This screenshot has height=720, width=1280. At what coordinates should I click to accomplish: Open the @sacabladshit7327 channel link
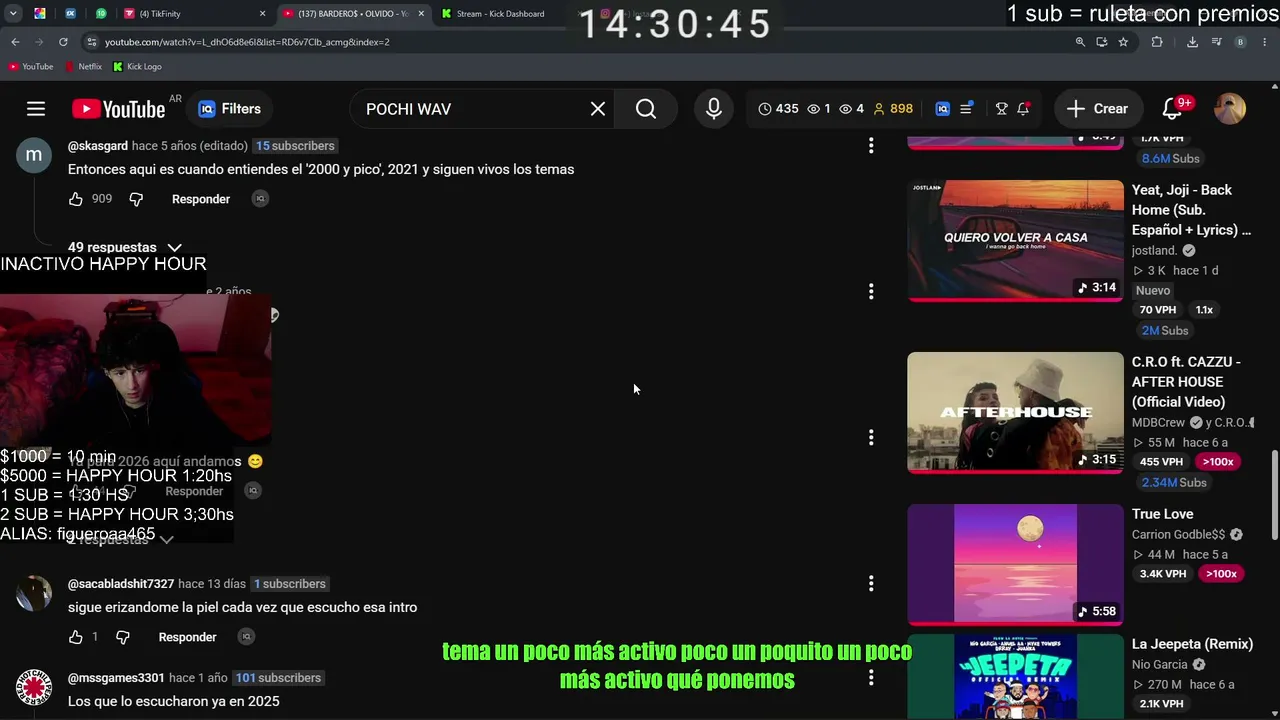[x=121, y=584]
